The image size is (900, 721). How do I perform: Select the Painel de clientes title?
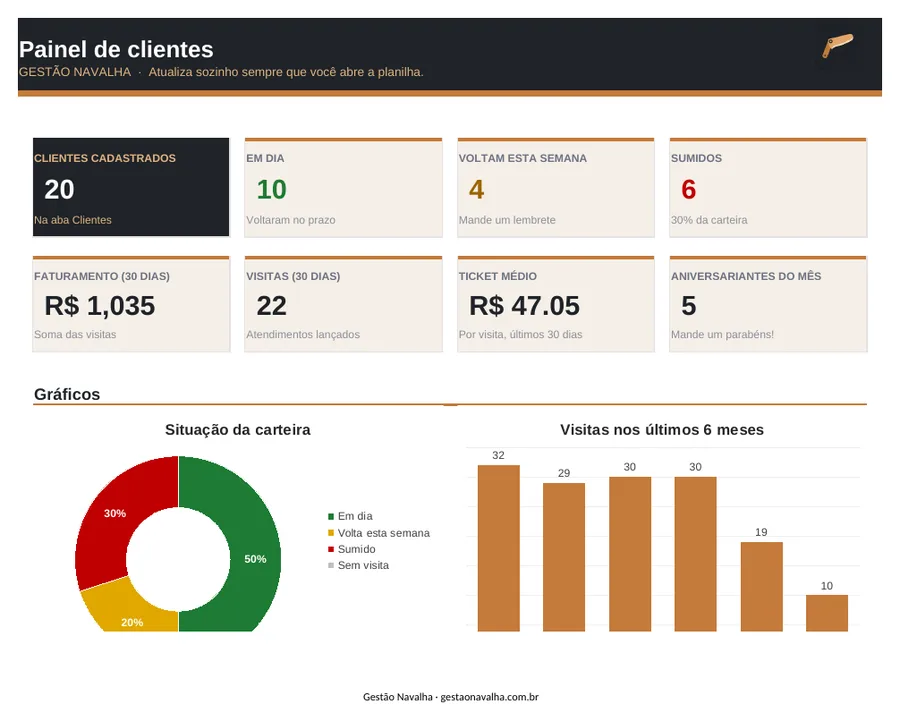tap(116, 49)
